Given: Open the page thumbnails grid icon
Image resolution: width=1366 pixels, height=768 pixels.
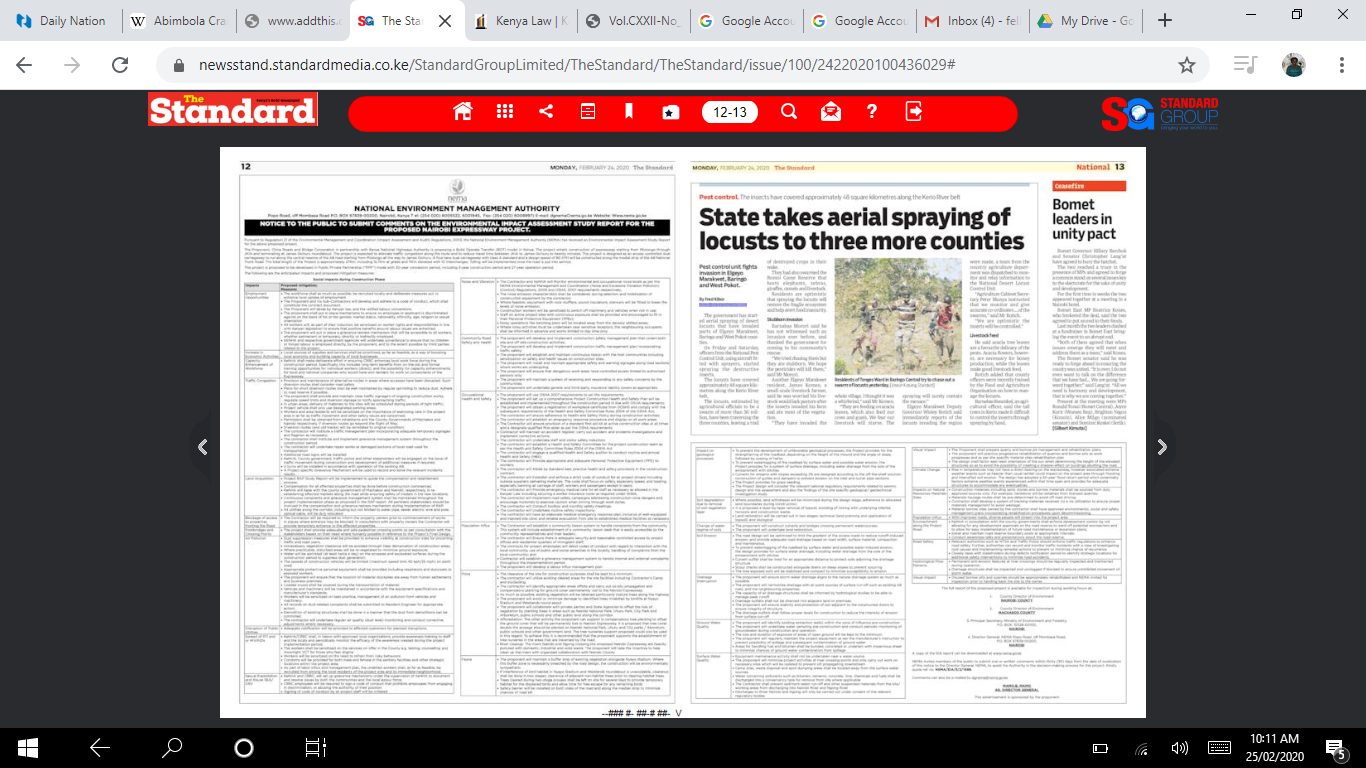Looking at the screenshot, I should click(505, 111).
